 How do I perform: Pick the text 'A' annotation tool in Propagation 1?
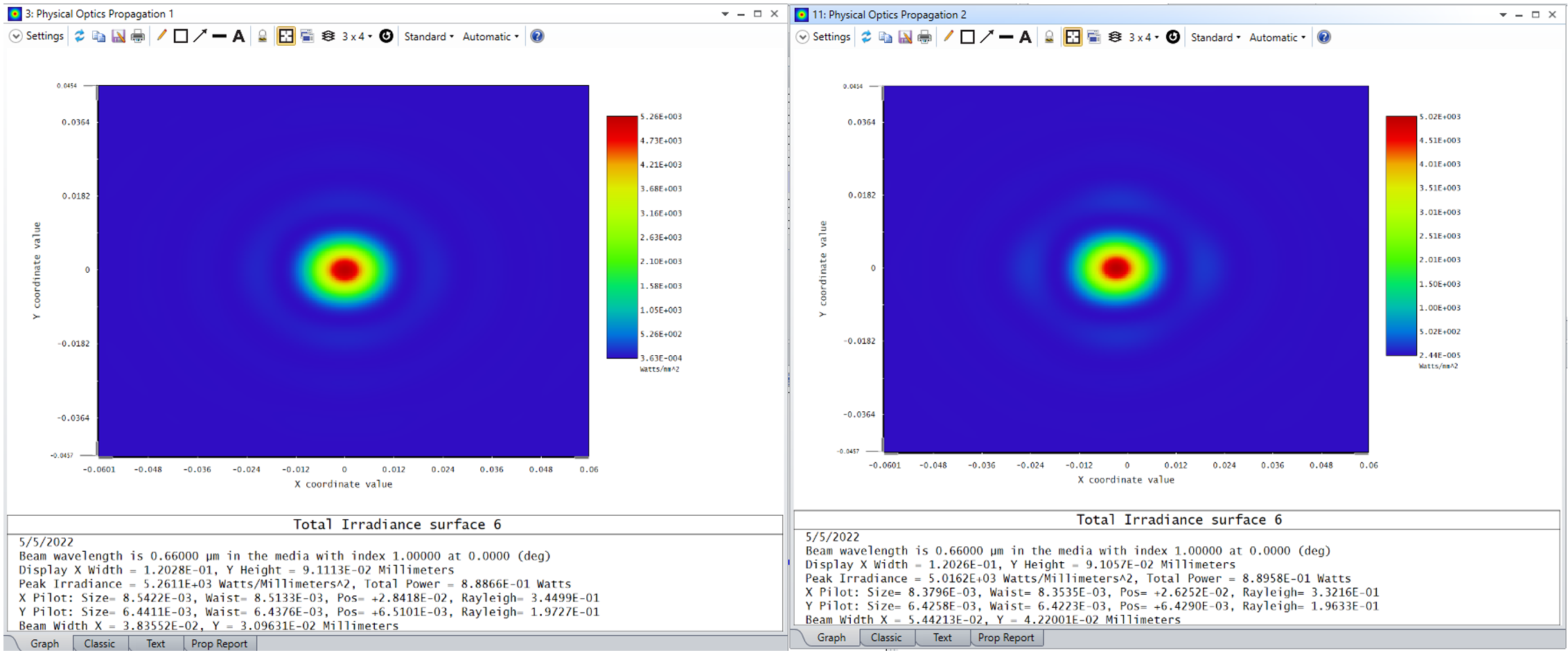(x=238, y=36)
